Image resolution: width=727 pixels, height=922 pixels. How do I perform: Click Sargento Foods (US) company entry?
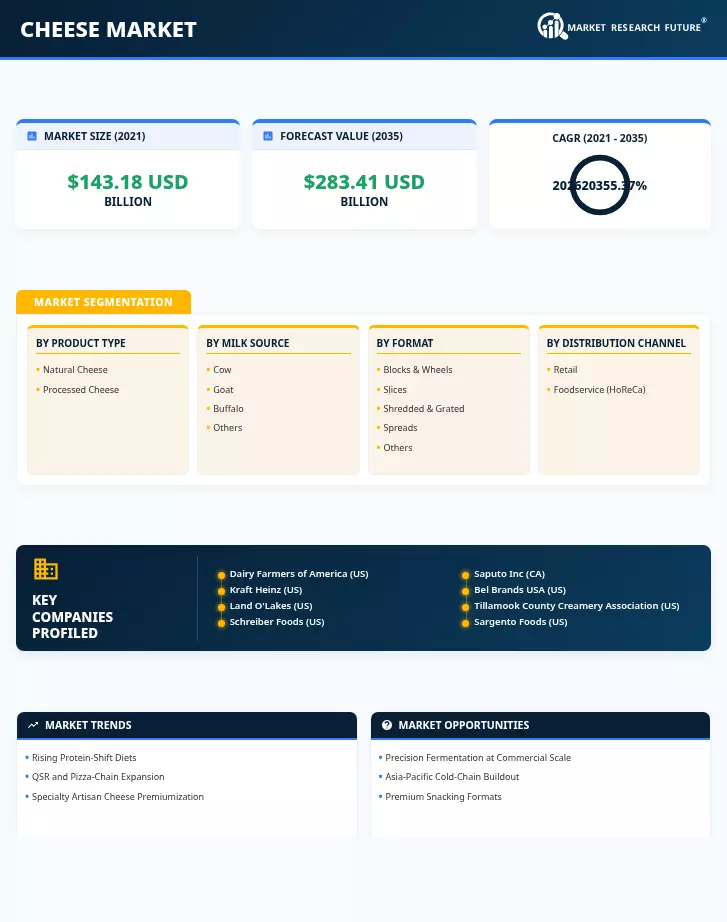pyautogui.click(x=521, y=622)
